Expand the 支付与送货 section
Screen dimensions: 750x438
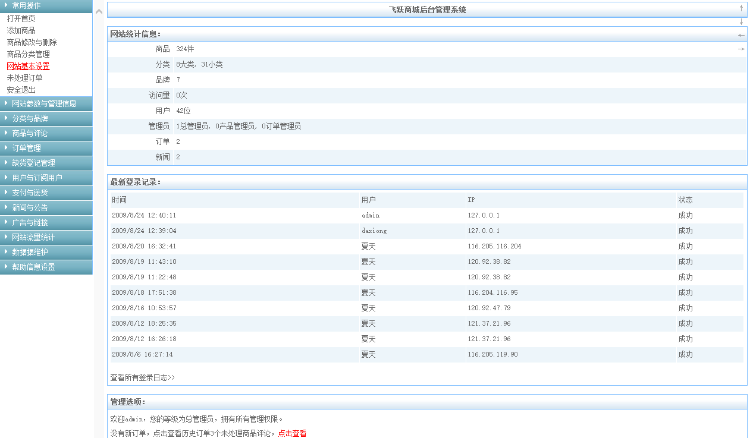tap(46, 193)
